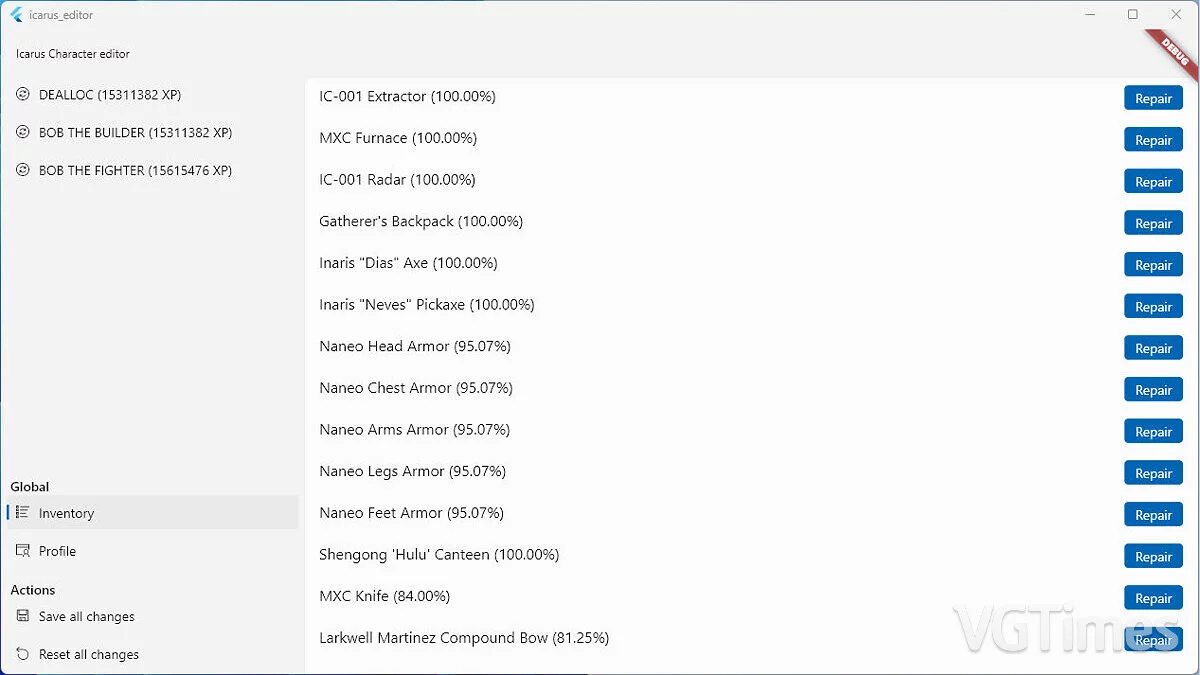Repair the Naneo Feet Armor
Image resolution: width=1200 pixels, height=675 pixels.
coord(1153,515)
